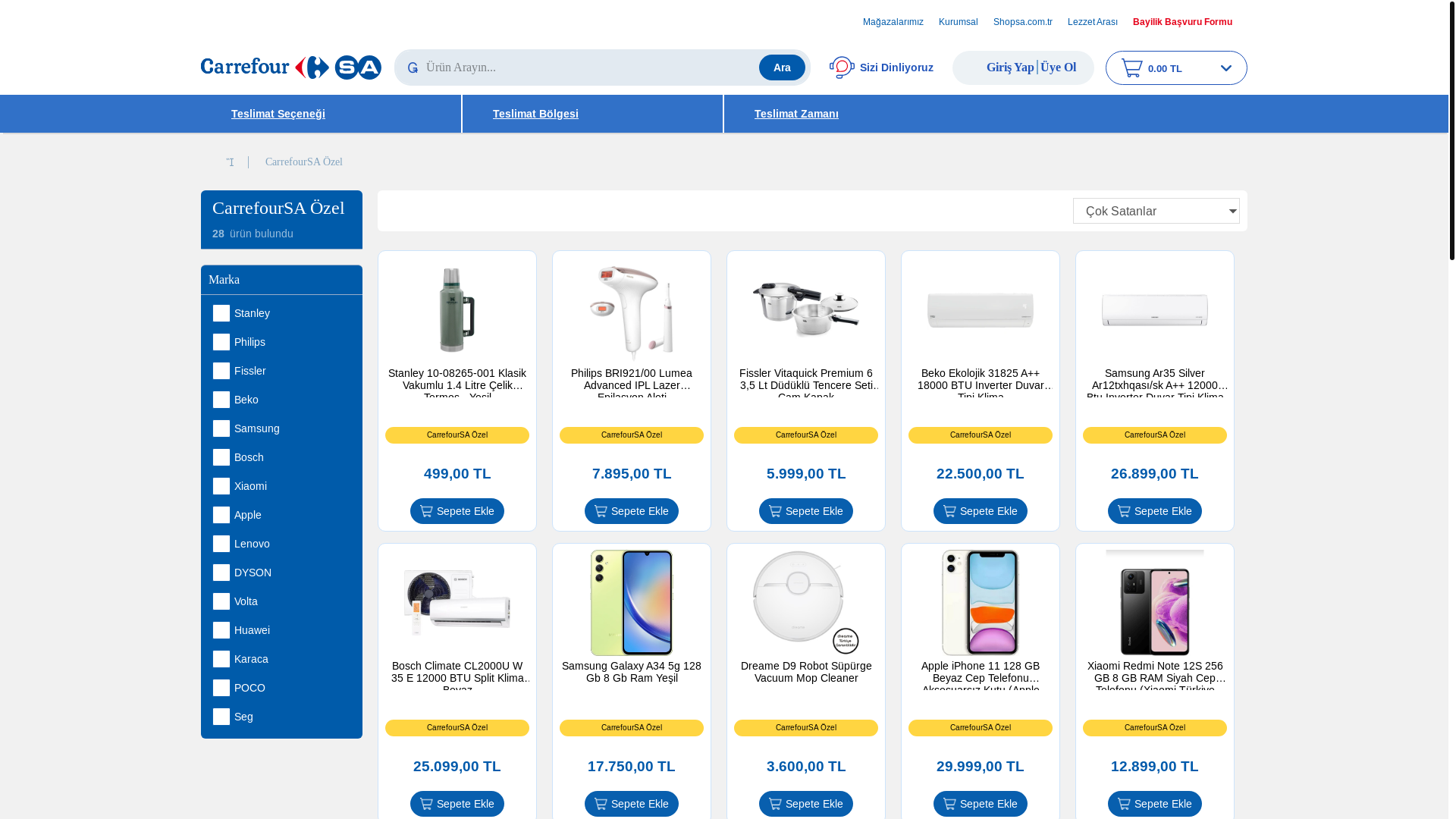Add Stanley thermos to cart

click(457, 511)
